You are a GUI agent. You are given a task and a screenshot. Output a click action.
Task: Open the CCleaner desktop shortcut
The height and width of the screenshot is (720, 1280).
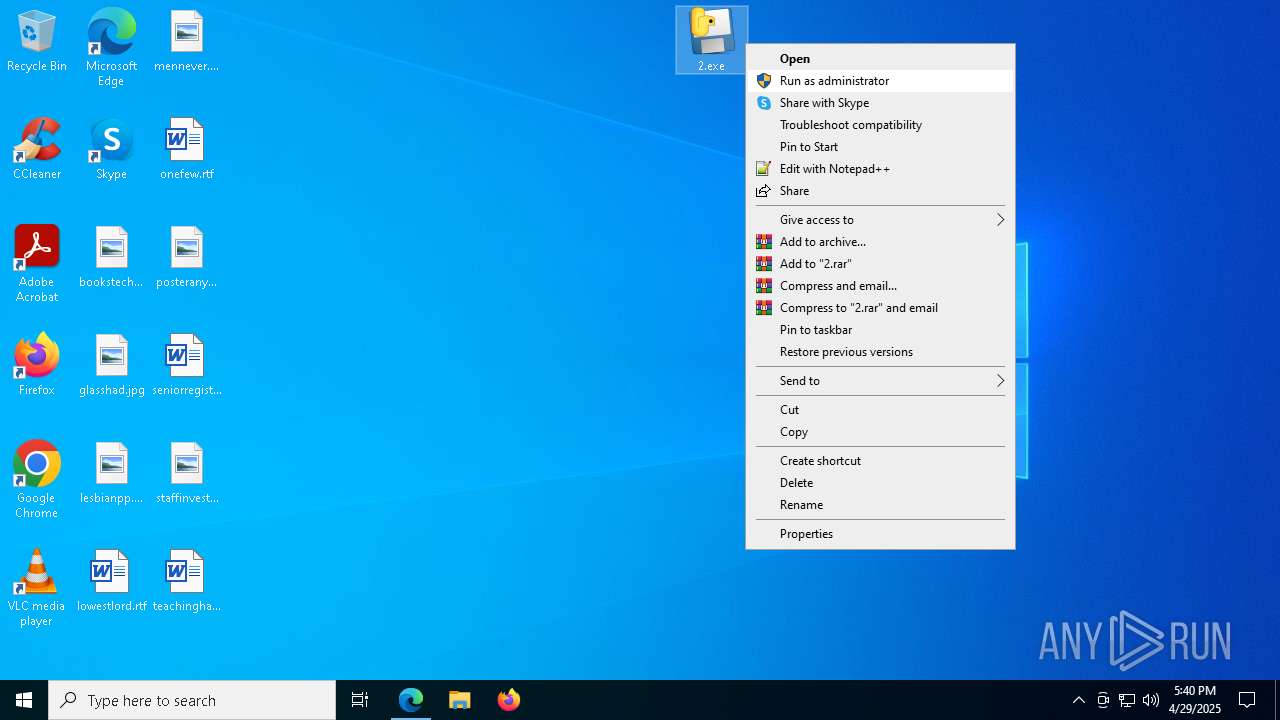click(x=37, y=150)
